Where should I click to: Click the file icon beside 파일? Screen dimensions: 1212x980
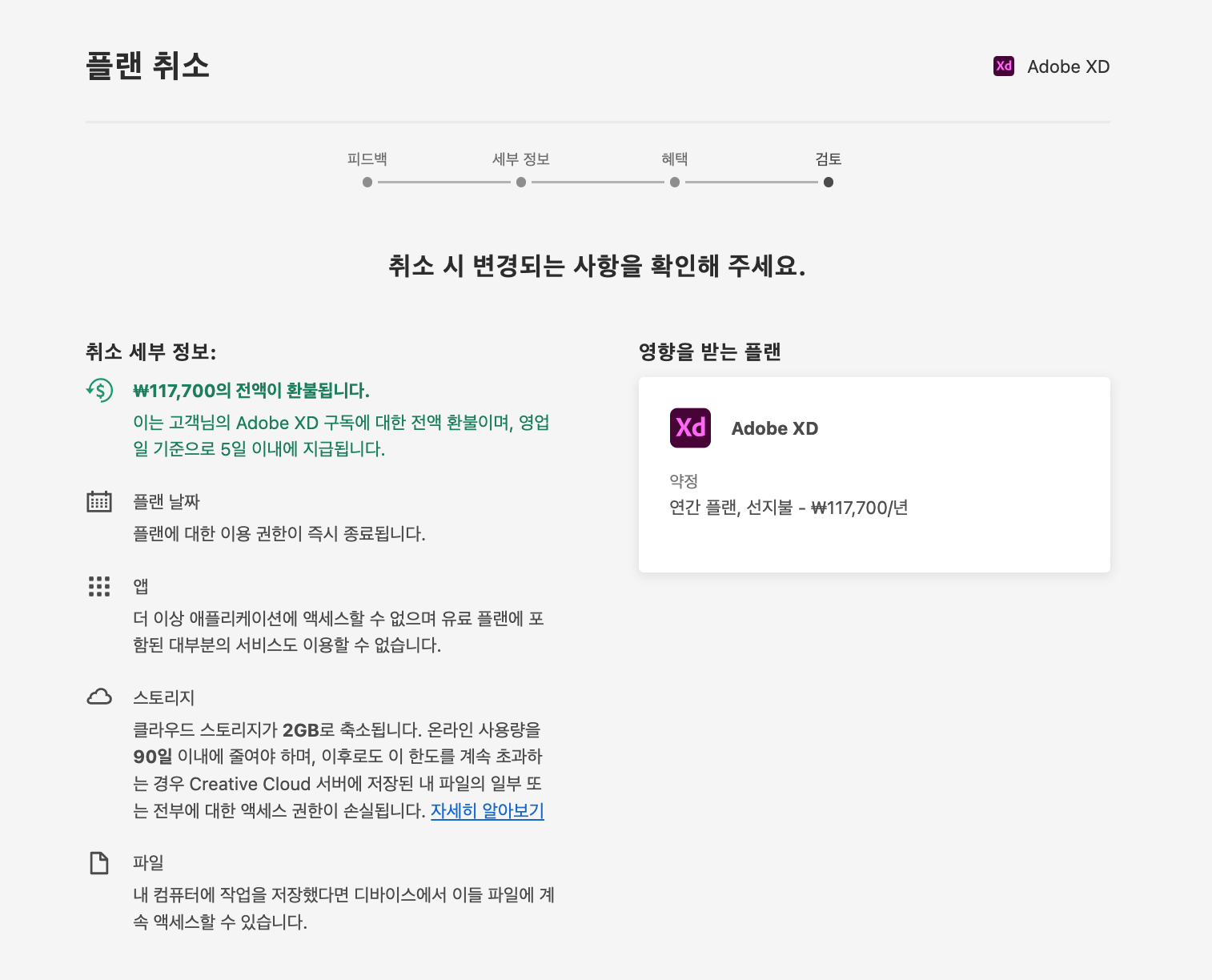point(99,863)
